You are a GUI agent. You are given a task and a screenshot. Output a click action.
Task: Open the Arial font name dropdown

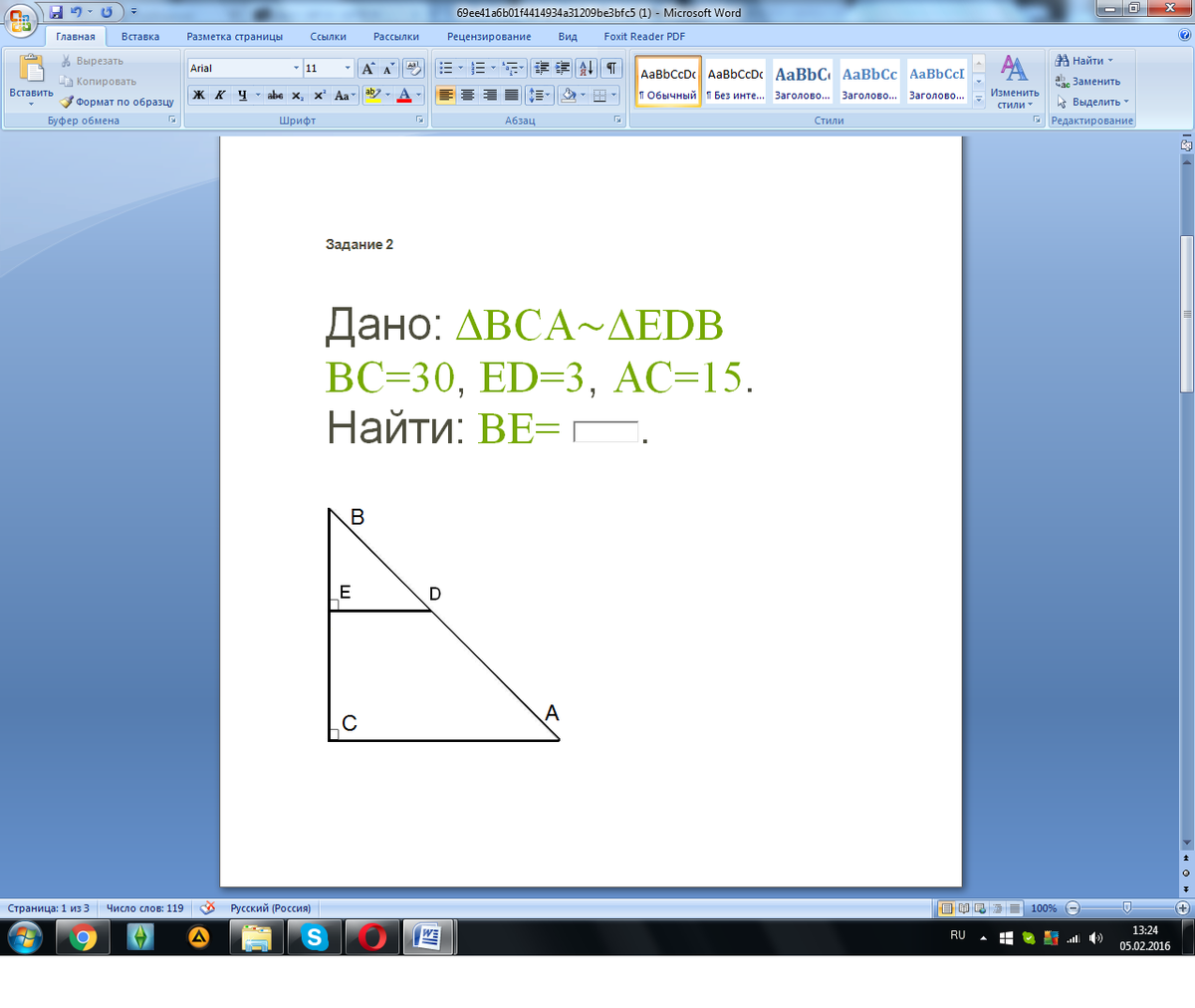coord(296,68)
